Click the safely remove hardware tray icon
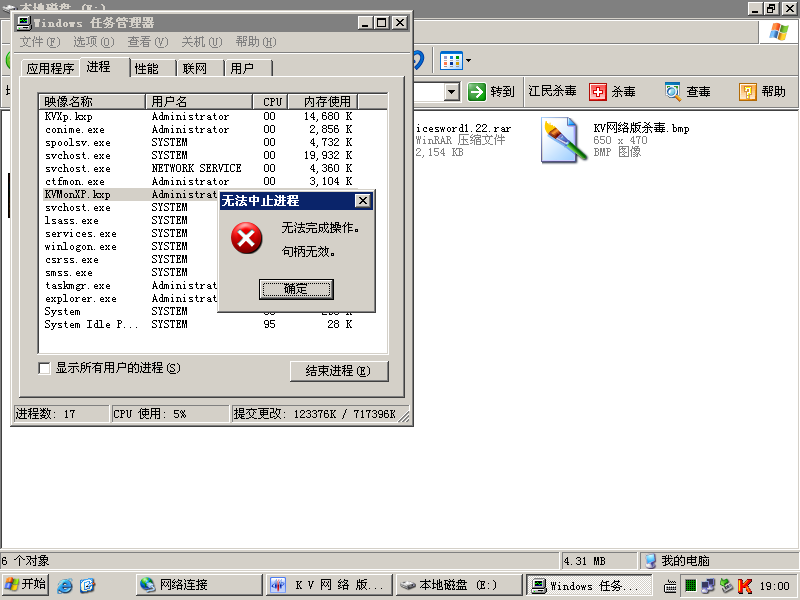Image resolution: width=800 pixels, height=600 pixels. click(727, 586)
